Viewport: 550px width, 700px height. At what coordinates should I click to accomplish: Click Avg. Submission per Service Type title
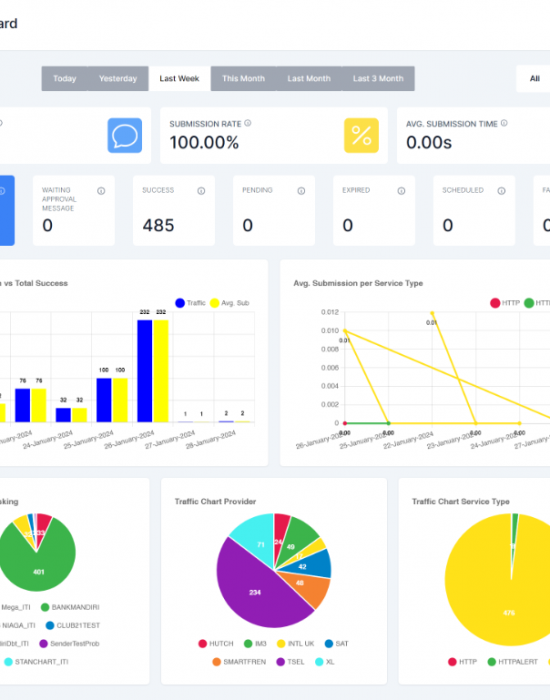tap(358, 283)
